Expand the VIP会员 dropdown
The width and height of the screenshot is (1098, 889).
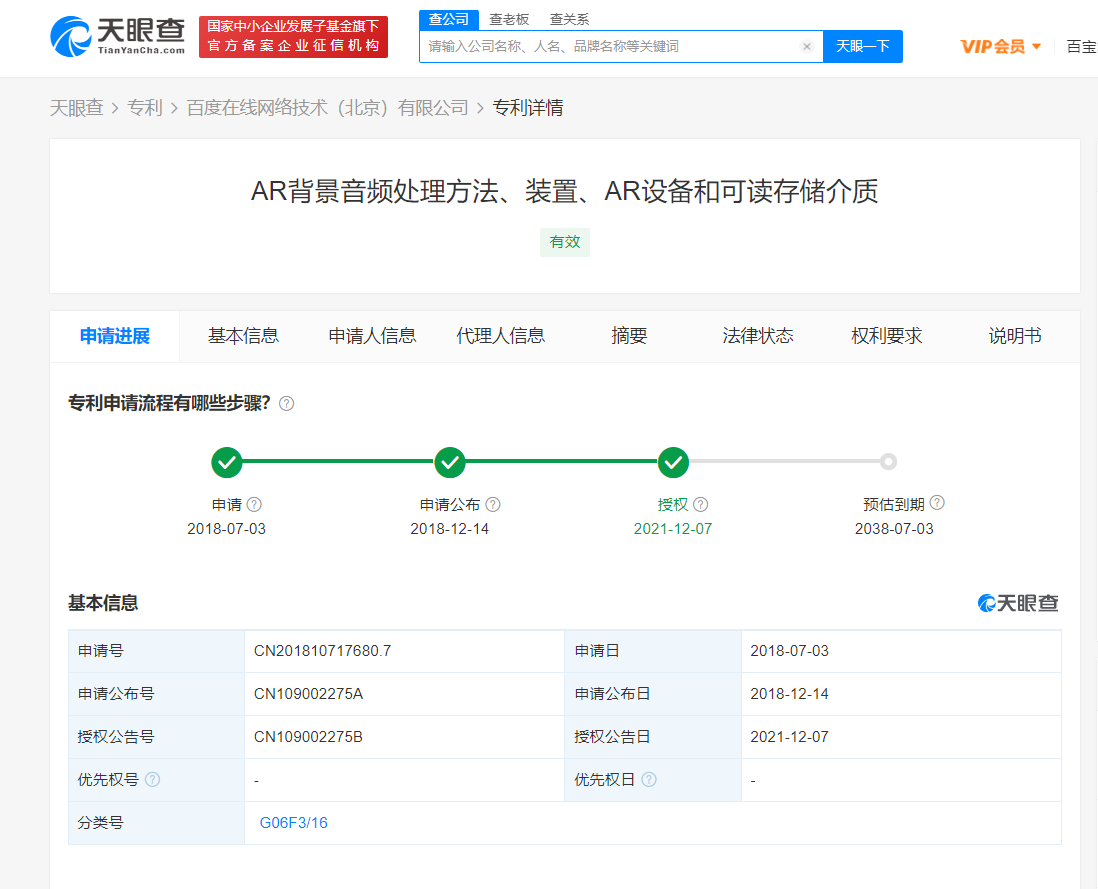[1001, 47]
